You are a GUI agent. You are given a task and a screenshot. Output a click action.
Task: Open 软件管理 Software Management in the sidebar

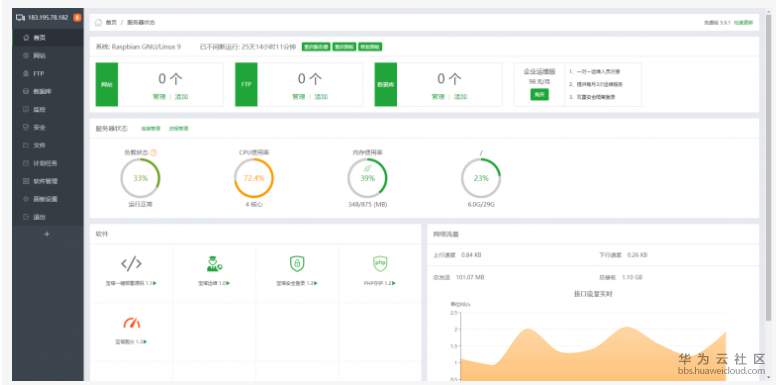[48, 181]
